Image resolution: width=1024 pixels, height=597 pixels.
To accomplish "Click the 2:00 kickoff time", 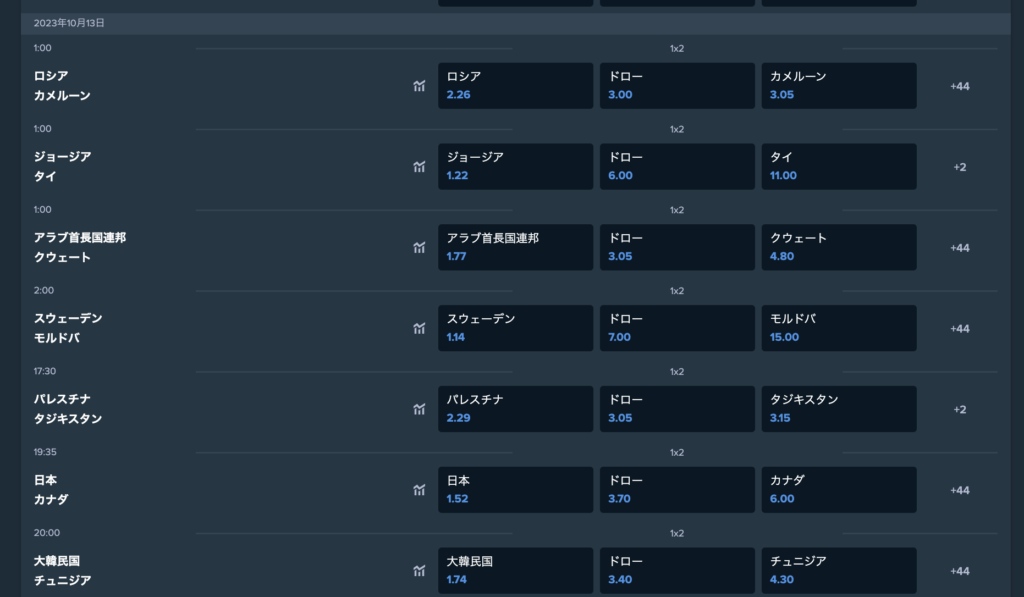I will pos(44,290).
